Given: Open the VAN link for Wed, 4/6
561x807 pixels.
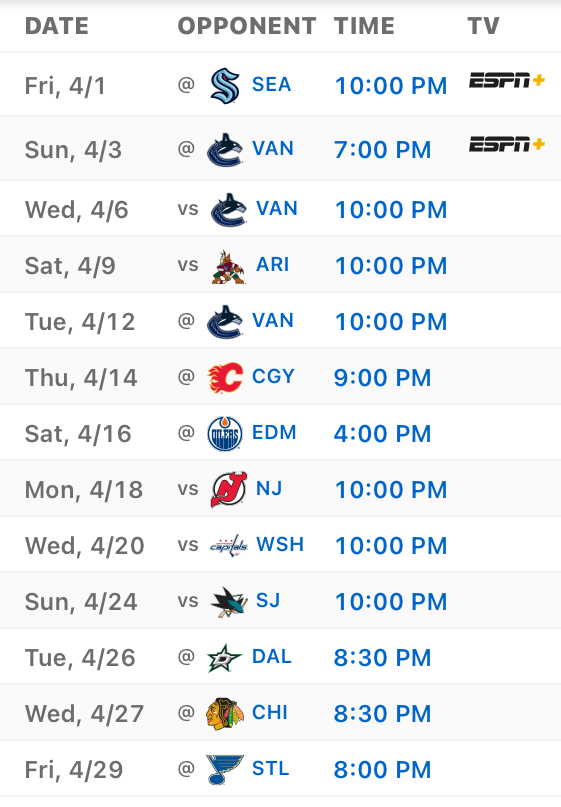Looking at the screenshot, I should [x=277, y=208].
